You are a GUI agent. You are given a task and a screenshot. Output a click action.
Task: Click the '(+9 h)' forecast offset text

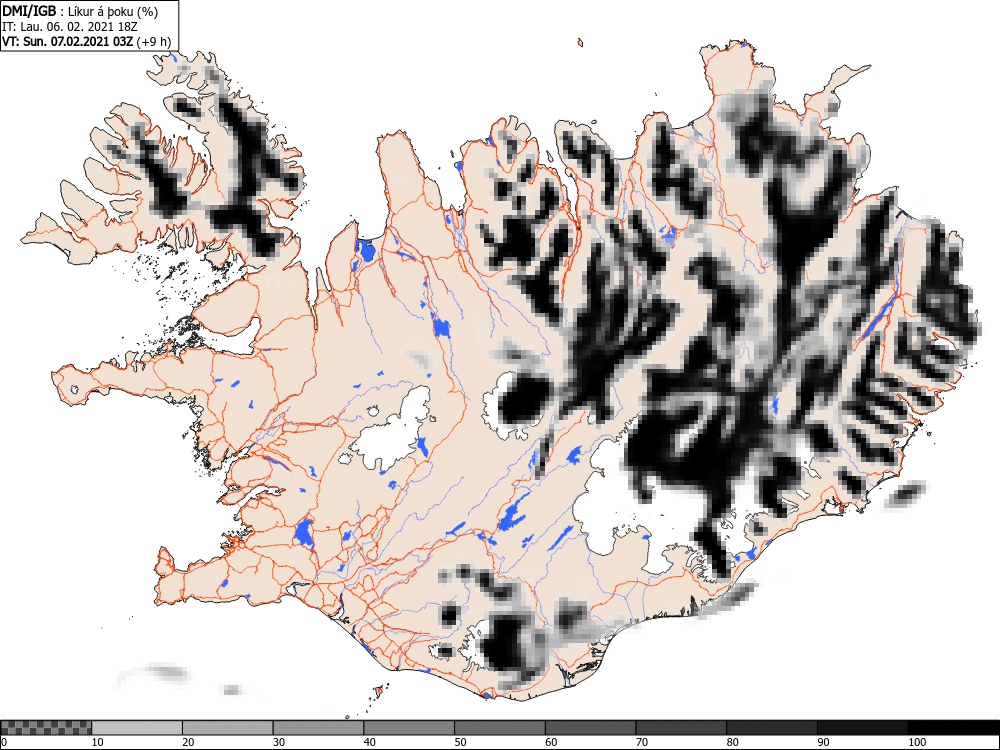pos(154,42)
